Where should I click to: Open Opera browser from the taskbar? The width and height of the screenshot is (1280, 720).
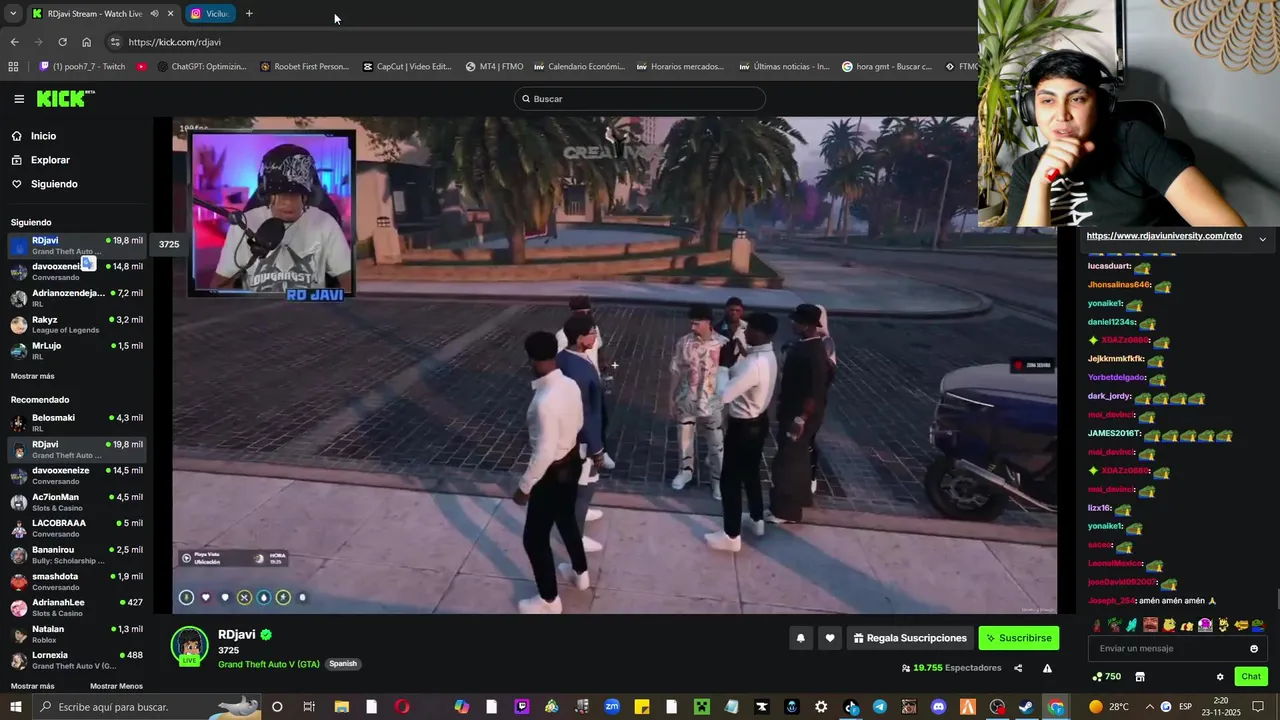point(402,707)
